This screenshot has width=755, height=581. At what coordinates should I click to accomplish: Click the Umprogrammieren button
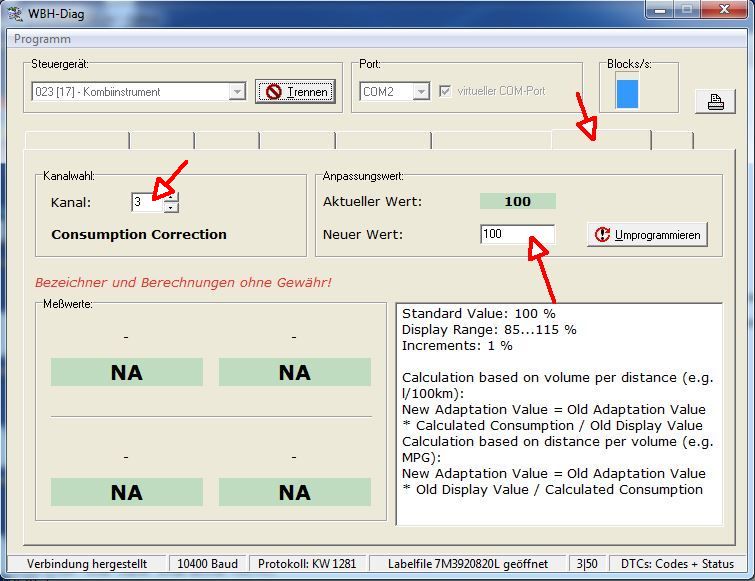coord(647,234)
